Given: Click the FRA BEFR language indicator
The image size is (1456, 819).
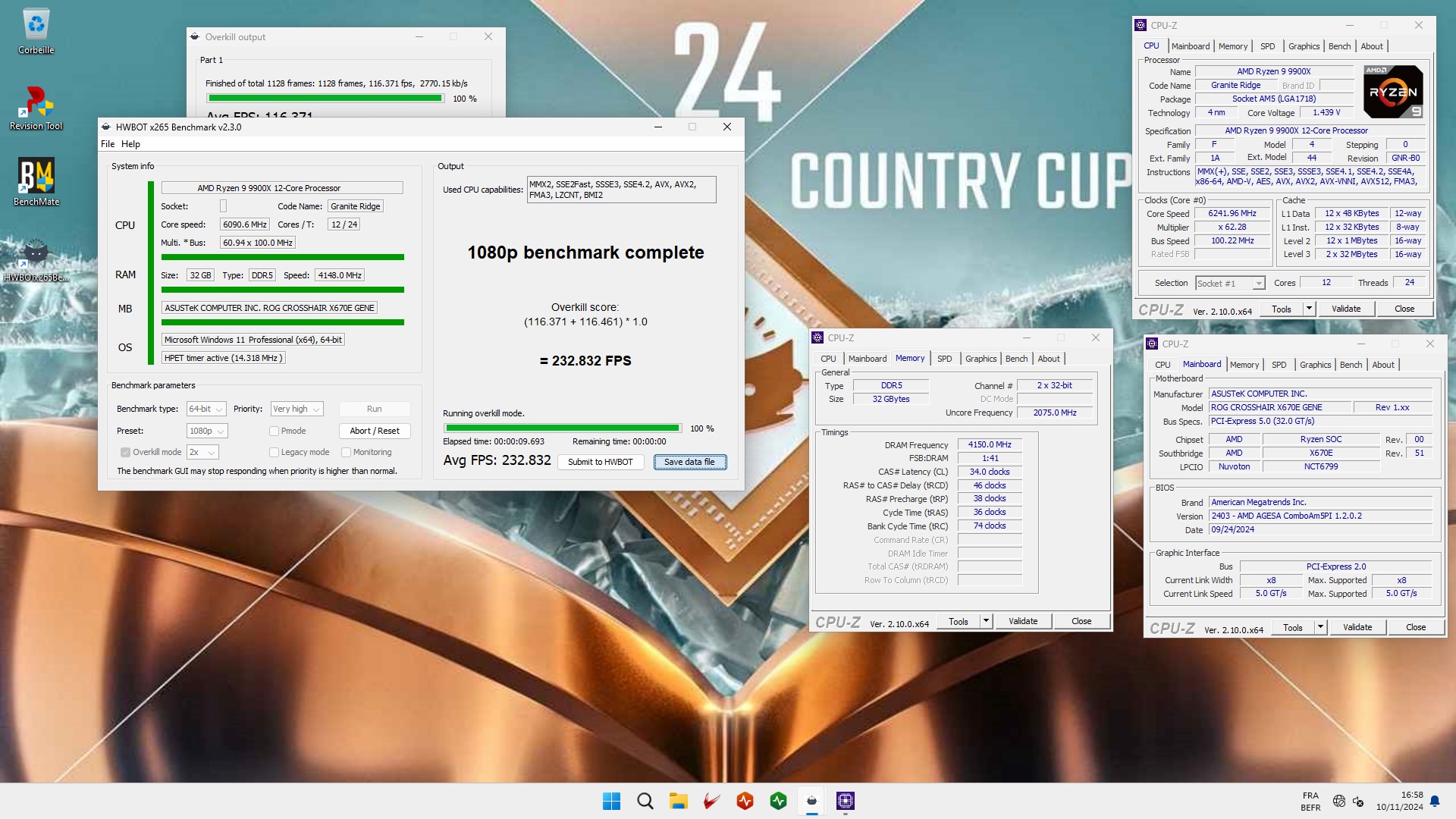Looking at the screenshot, I should pos(1310,801).
